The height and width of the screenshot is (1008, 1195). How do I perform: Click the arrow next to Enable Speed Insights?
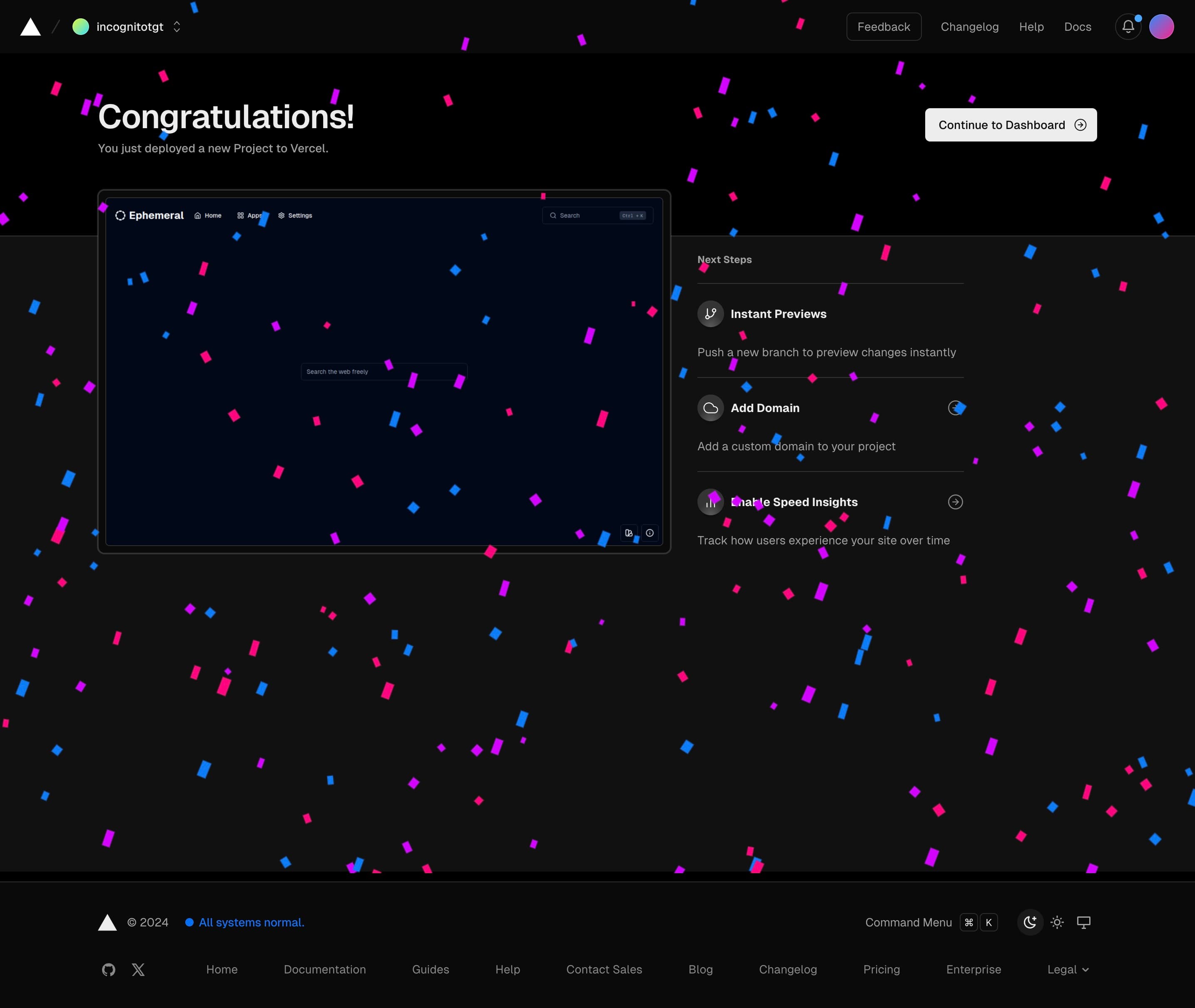click(x=955, y=502)
